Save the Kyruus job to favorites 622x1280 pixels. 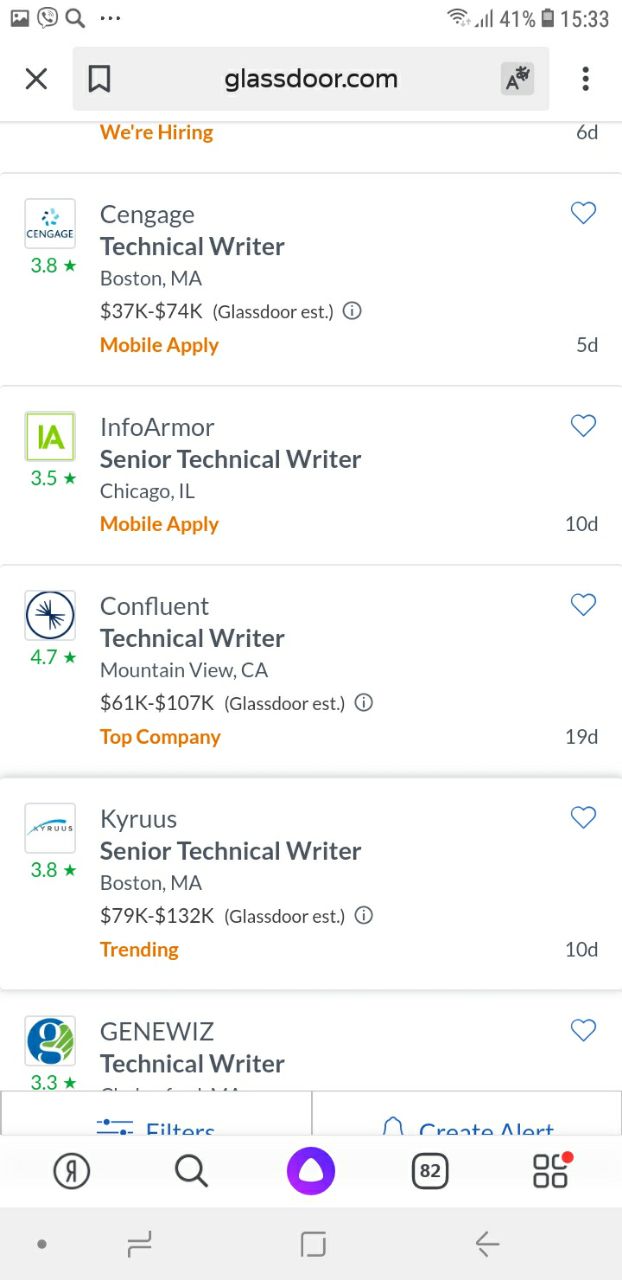(583, 818)
